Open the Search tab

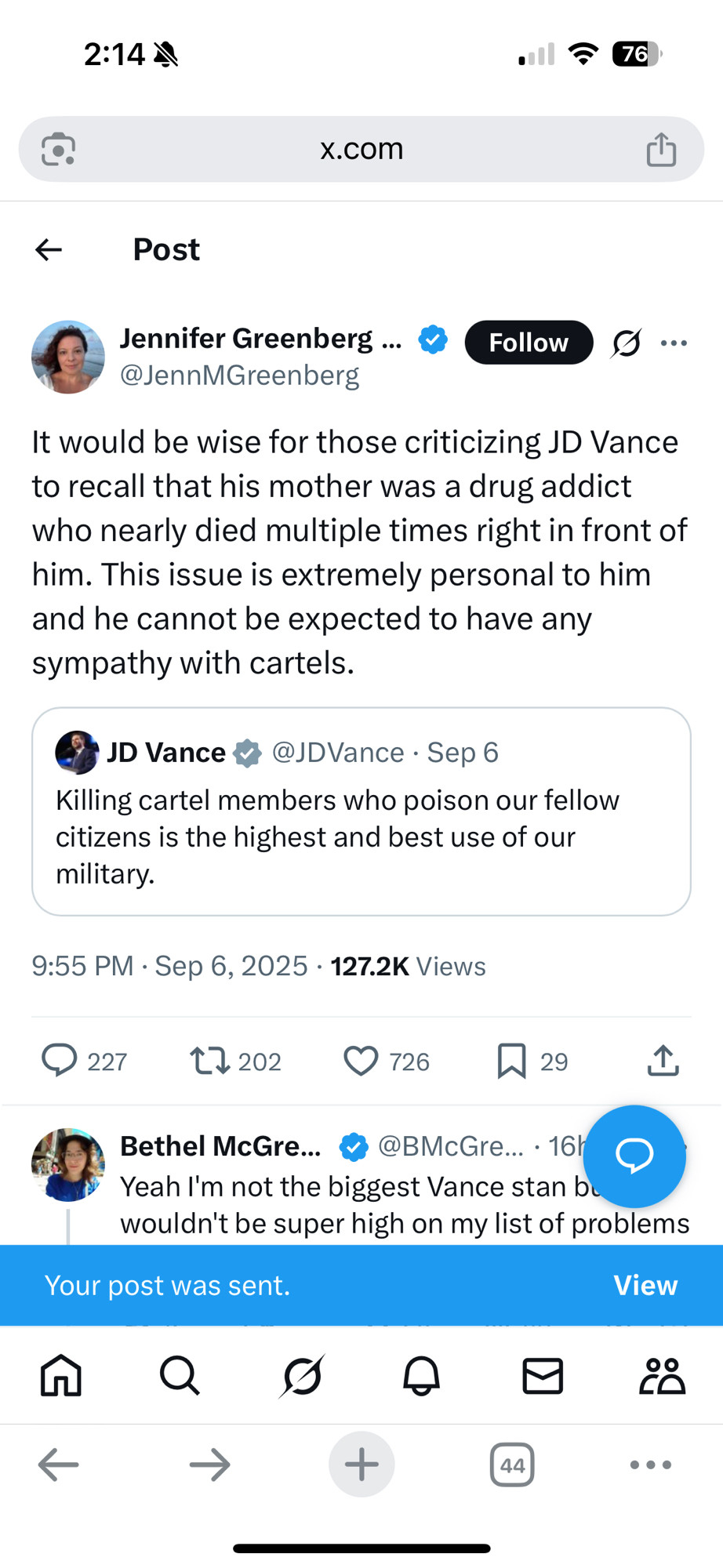[180, 1376]
